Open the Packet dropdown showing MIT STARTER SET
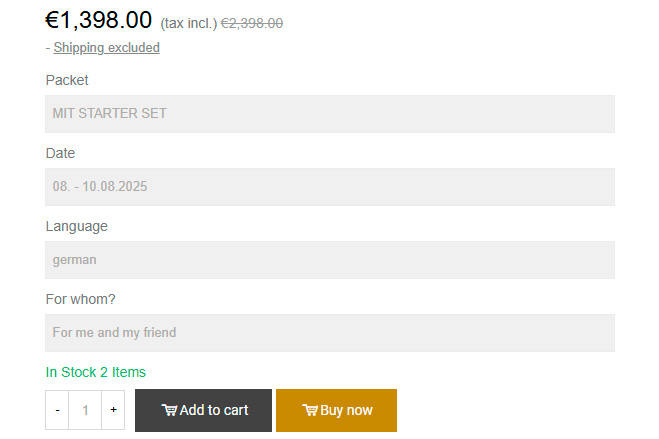659x439 pixels. (x=330, y=114)
